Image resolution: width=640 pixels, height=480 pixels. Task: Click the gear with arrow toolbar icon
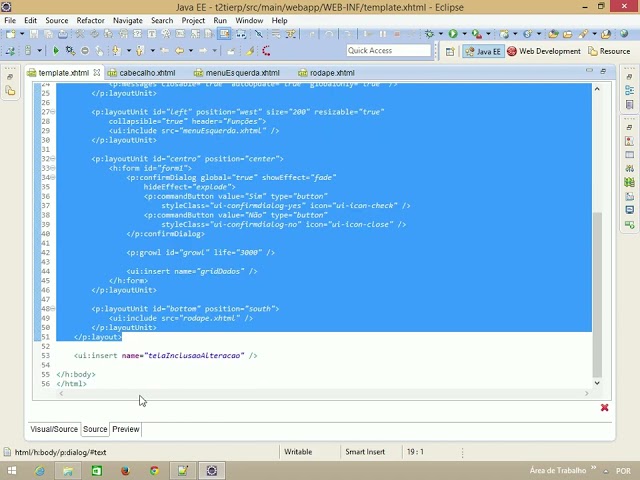click(x=70, y=51)
